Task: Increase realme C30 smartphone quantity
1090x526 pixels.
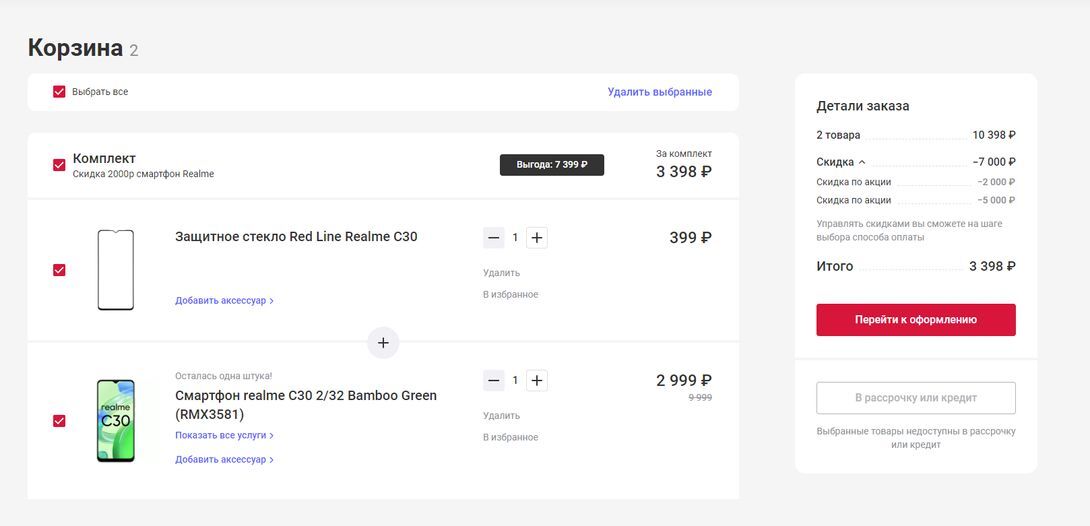Action: pos(537,380)
